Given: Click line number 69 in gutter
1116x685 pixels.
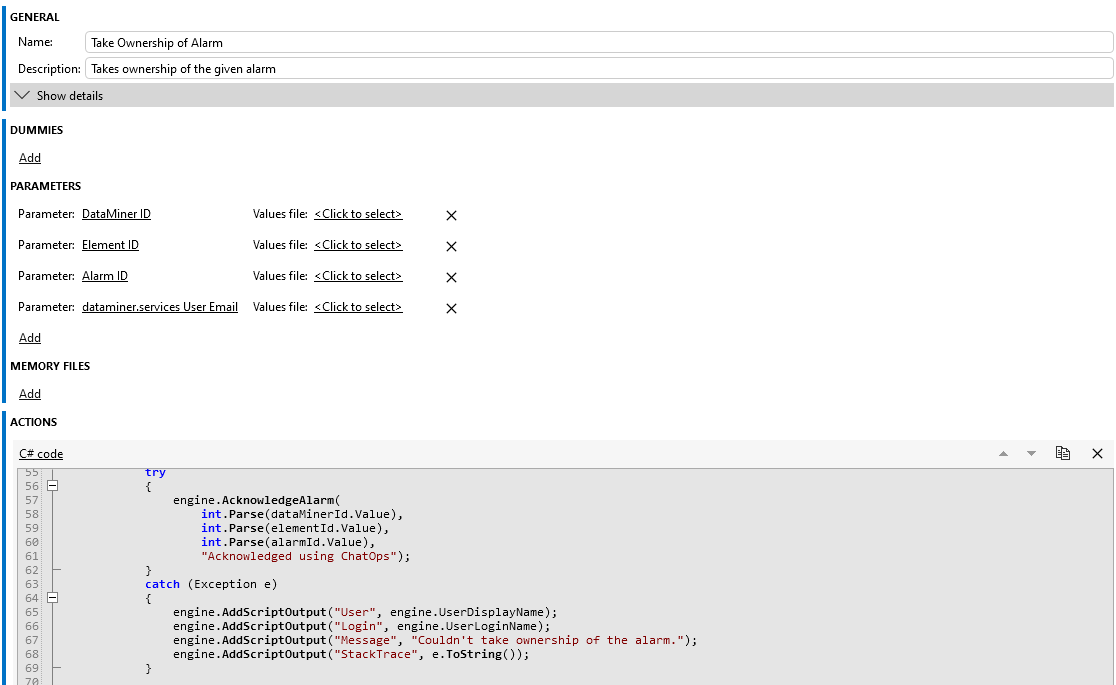Looking at the screenshot, I should tap(32, 668).
